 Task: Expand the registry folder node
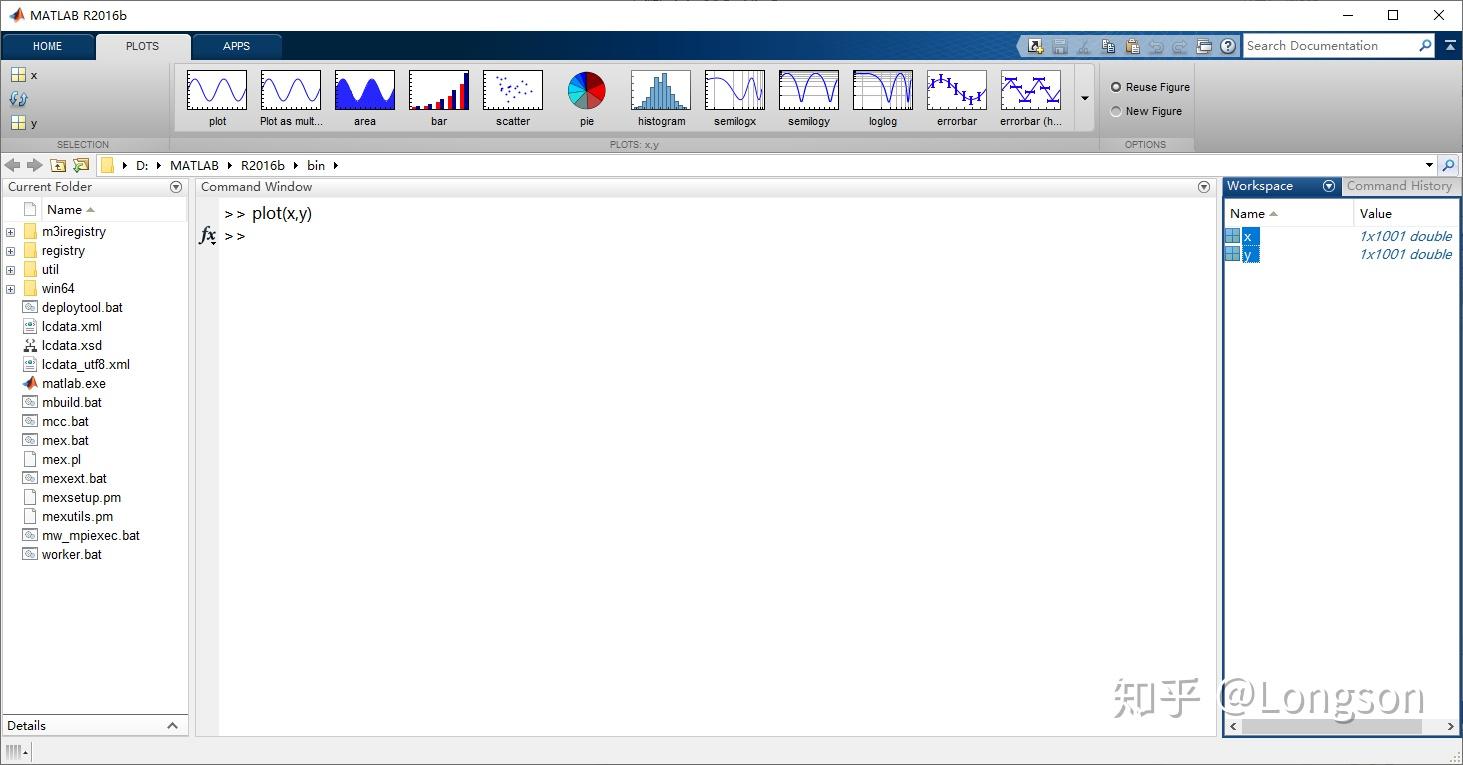(11, 251)
